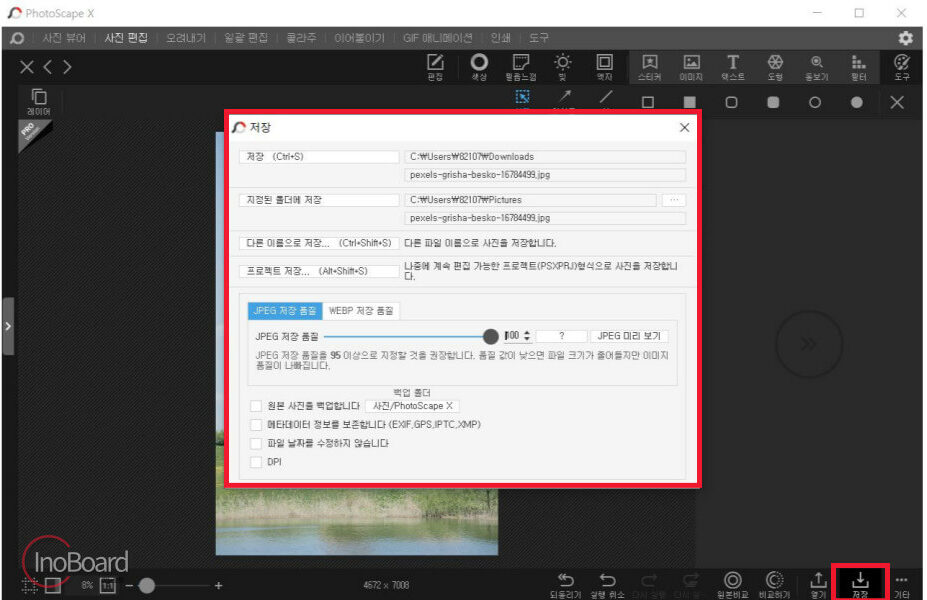Click 프로젝트 저장 button
Screen dimensions: 927x600
tap(319, 271)
